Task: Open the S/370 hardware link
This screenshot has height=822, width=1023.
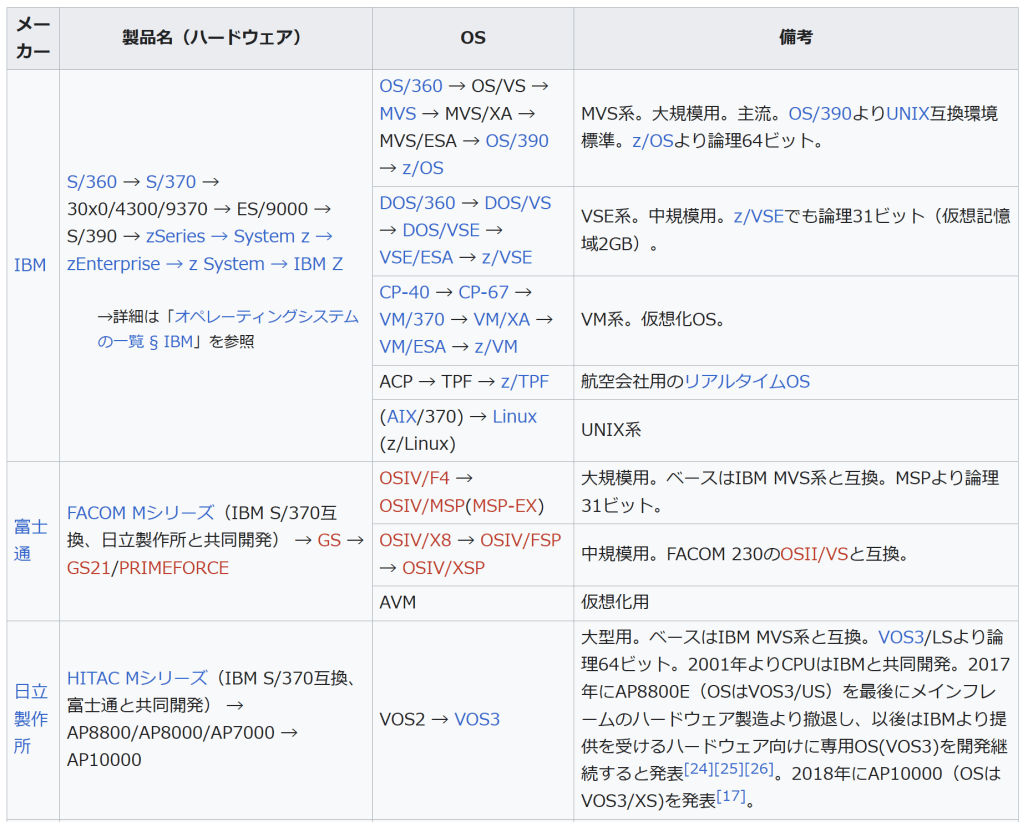Action: 171,182
